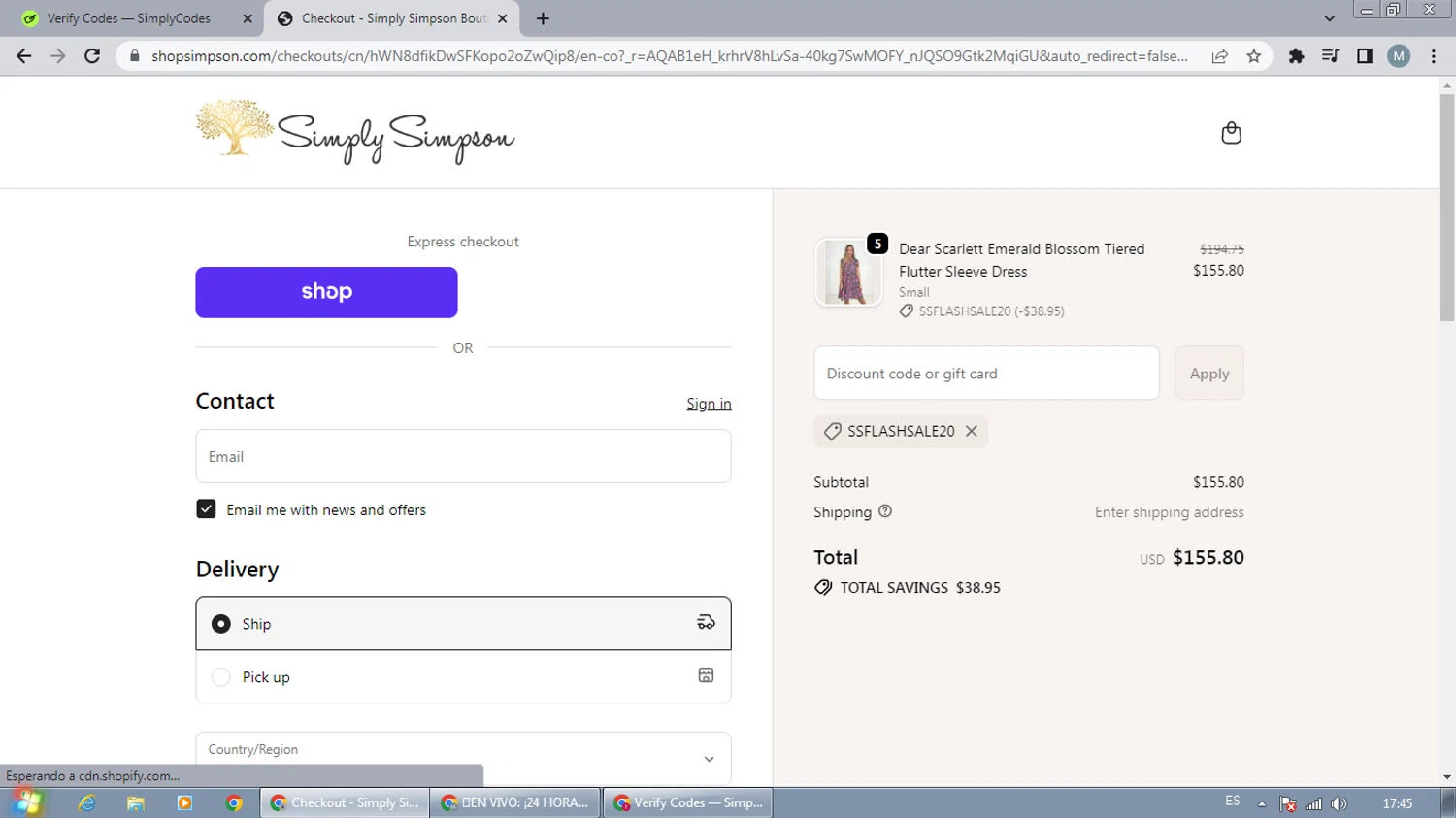The width and height of the screenshot is (1456, 818).
Task: Switch to Checkout - Simply Simpson tab
Action: [x=391, y=18]
